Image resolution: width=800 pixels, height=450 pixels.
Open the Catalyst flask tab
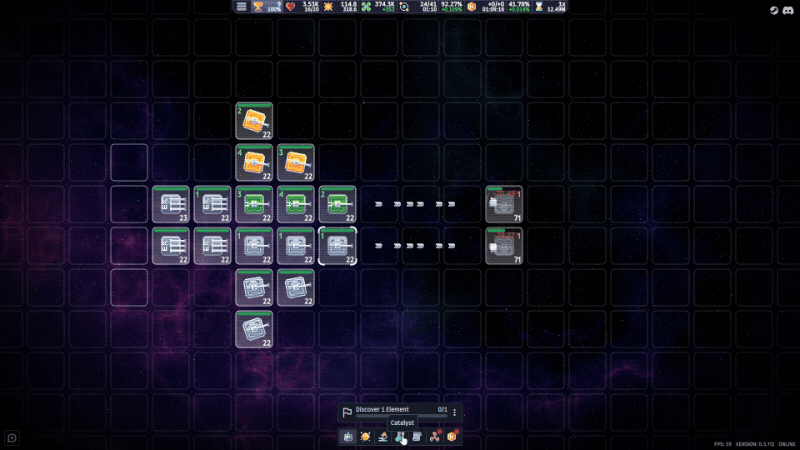coord(399,437)
